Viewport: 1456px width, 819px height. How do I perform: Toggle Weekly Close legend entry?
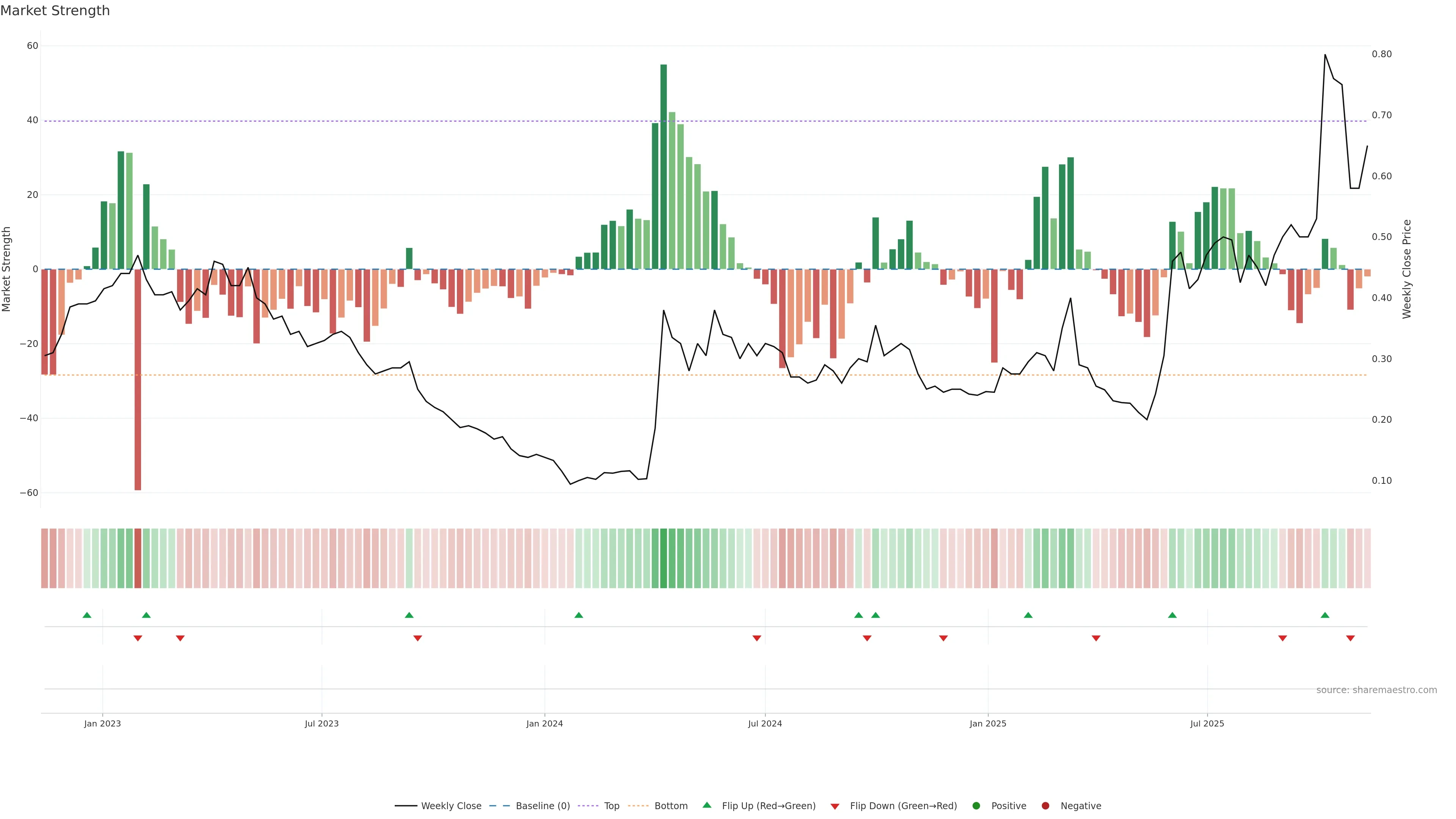450,806
